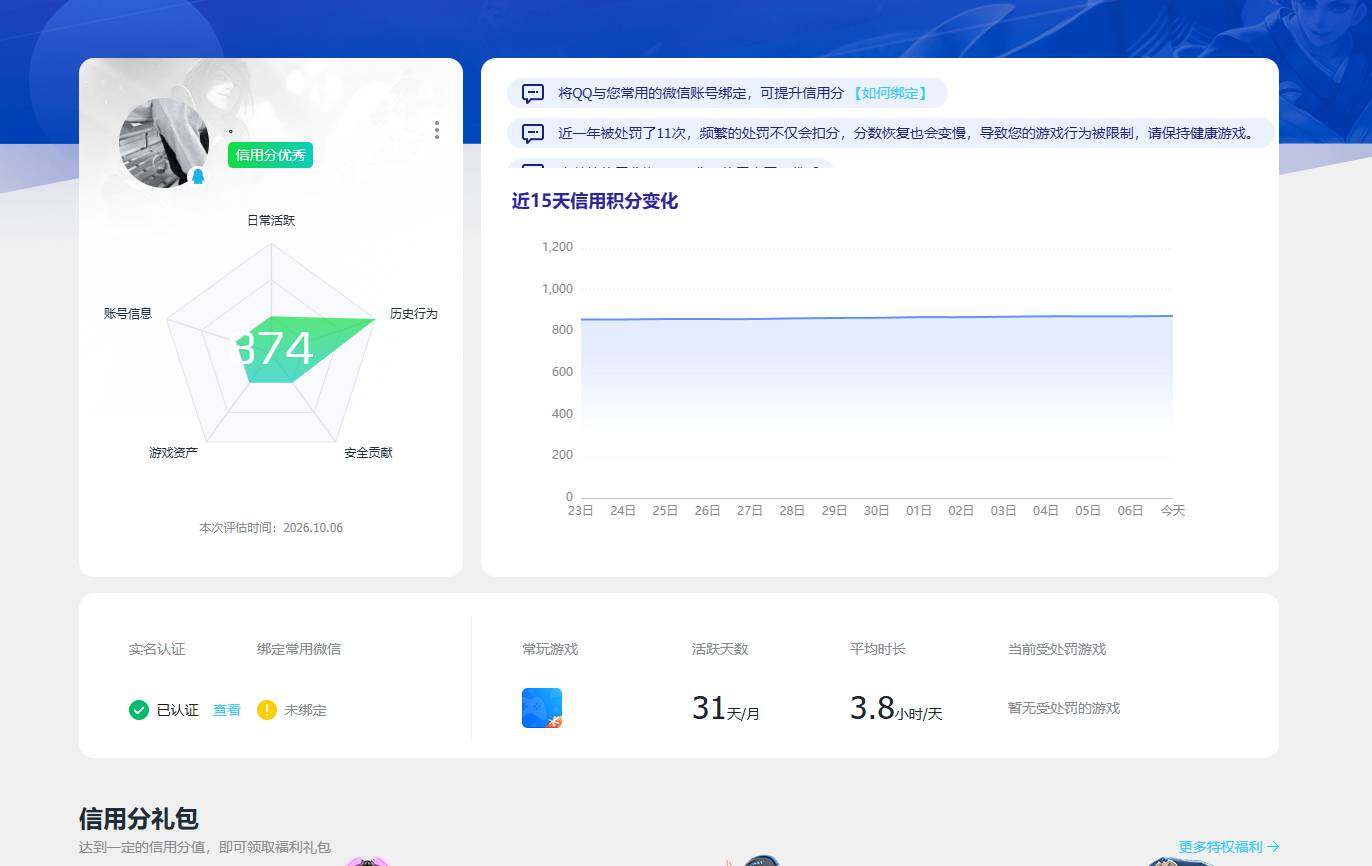
Task: Click the yellow warning icon by 未绑定
Action: pos(267,710)
